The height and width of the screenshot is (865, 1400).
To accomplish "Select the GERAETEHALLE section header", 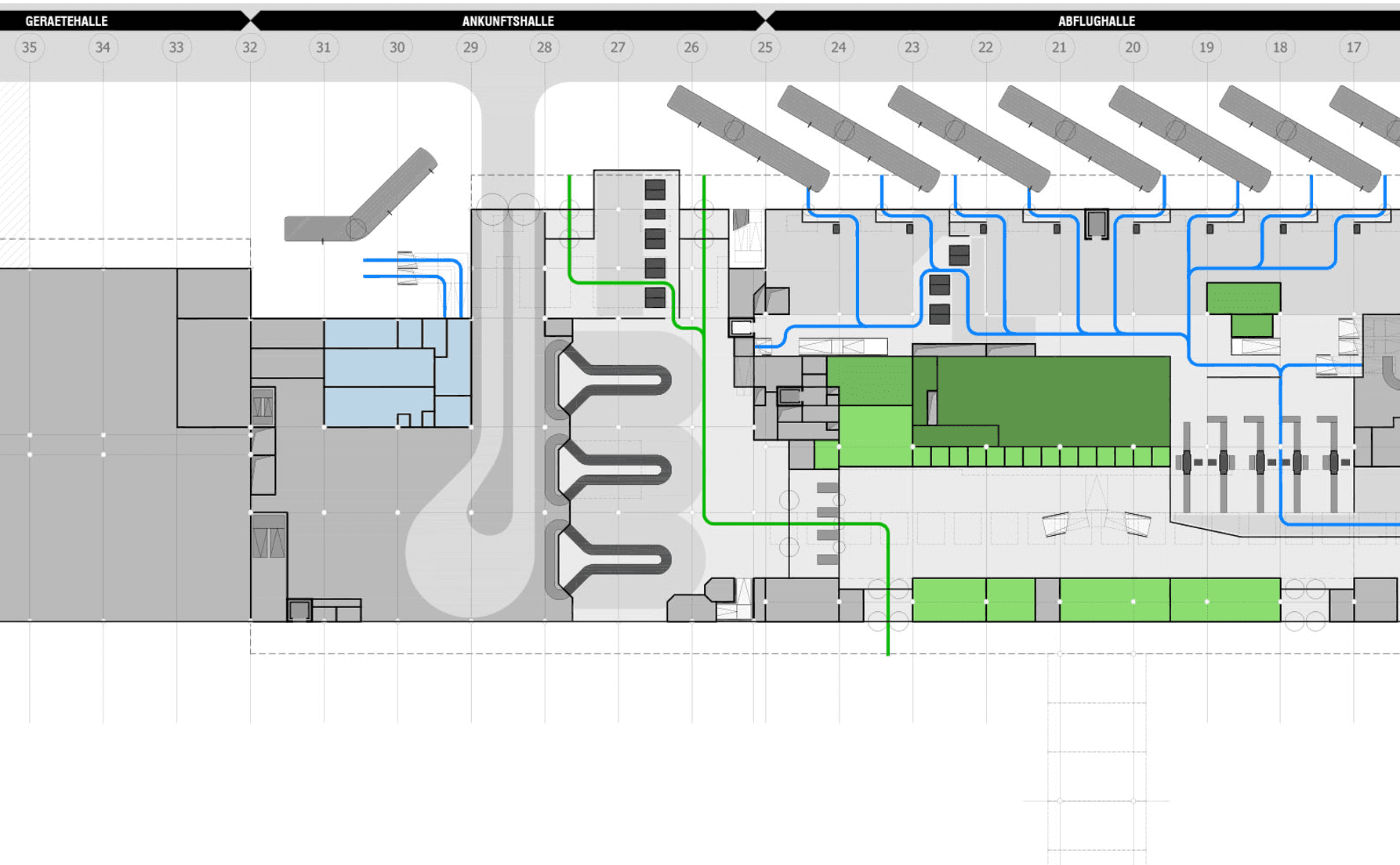I will point(67,21).
